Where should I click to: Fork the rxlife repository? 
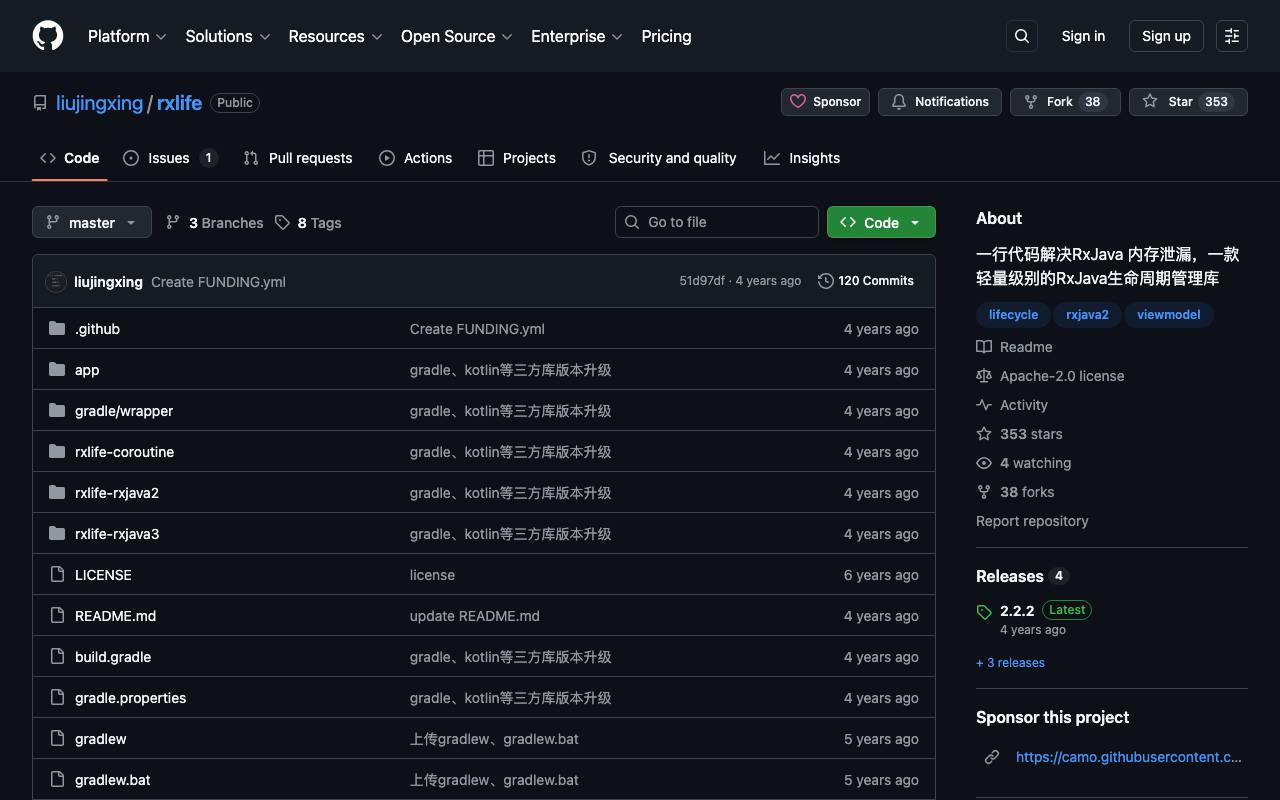(x=1065, y=102)
